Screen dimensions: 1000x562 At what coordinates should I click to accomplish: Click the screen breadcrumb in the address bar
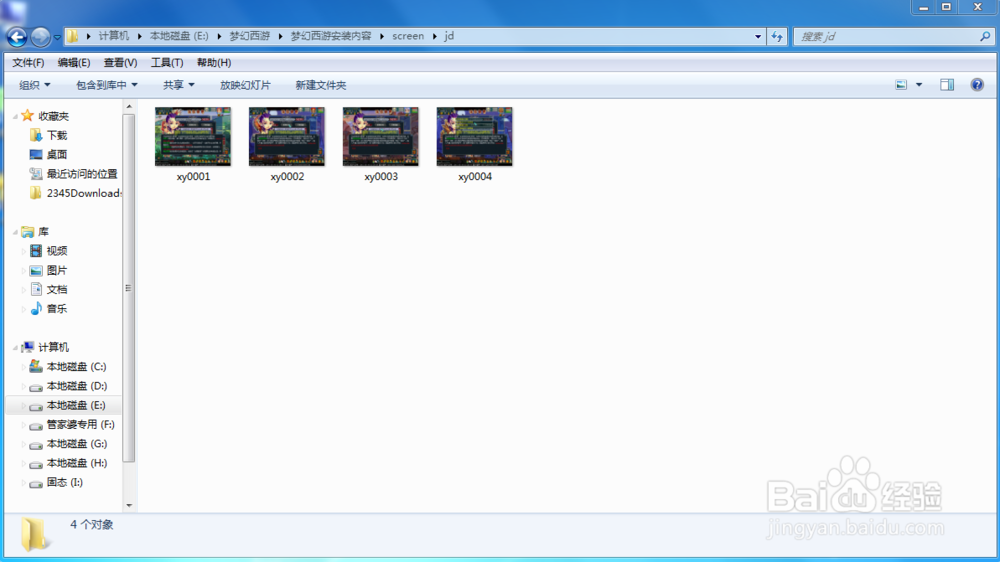408,36
